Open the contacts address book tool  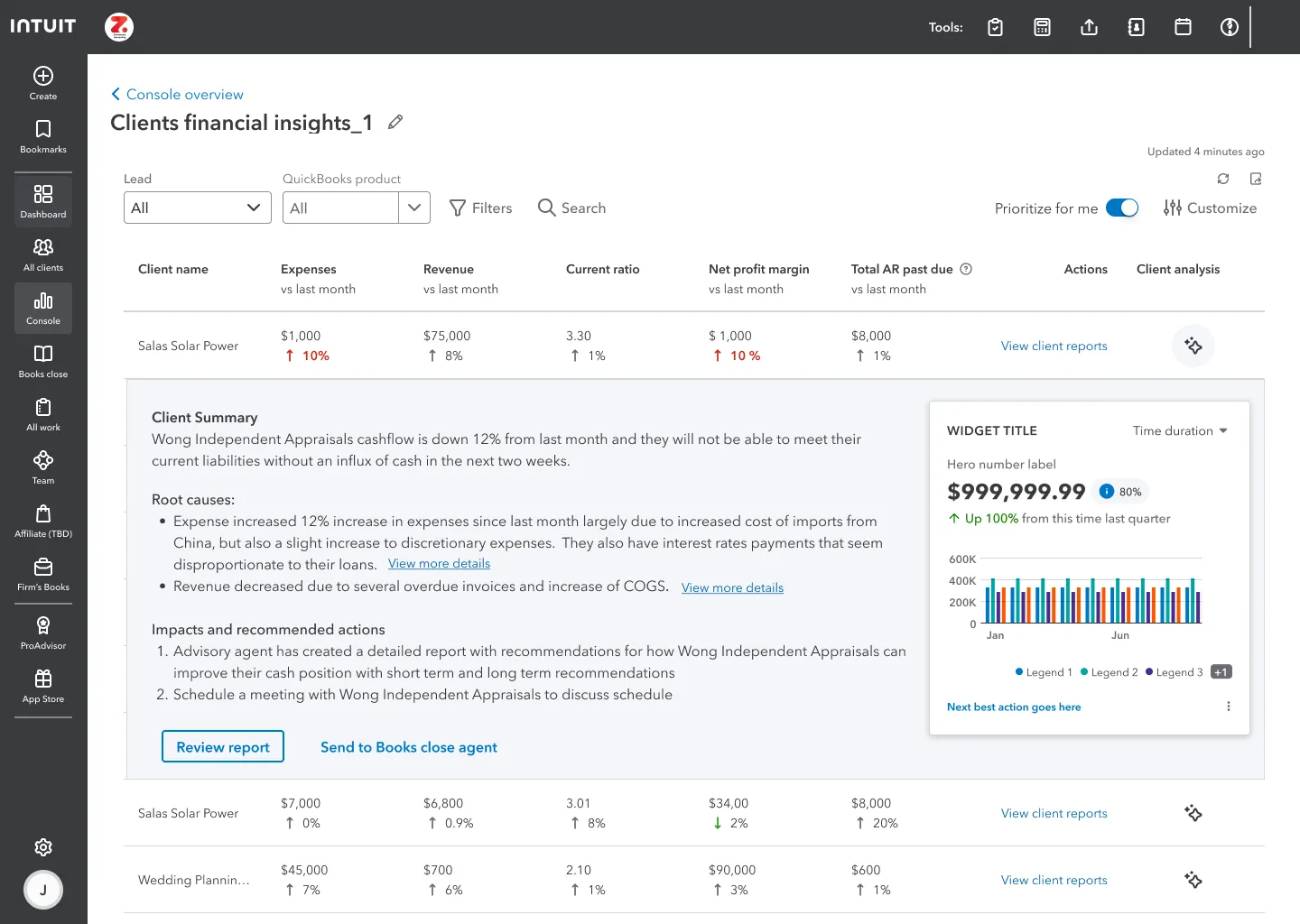pos(1136,27)
